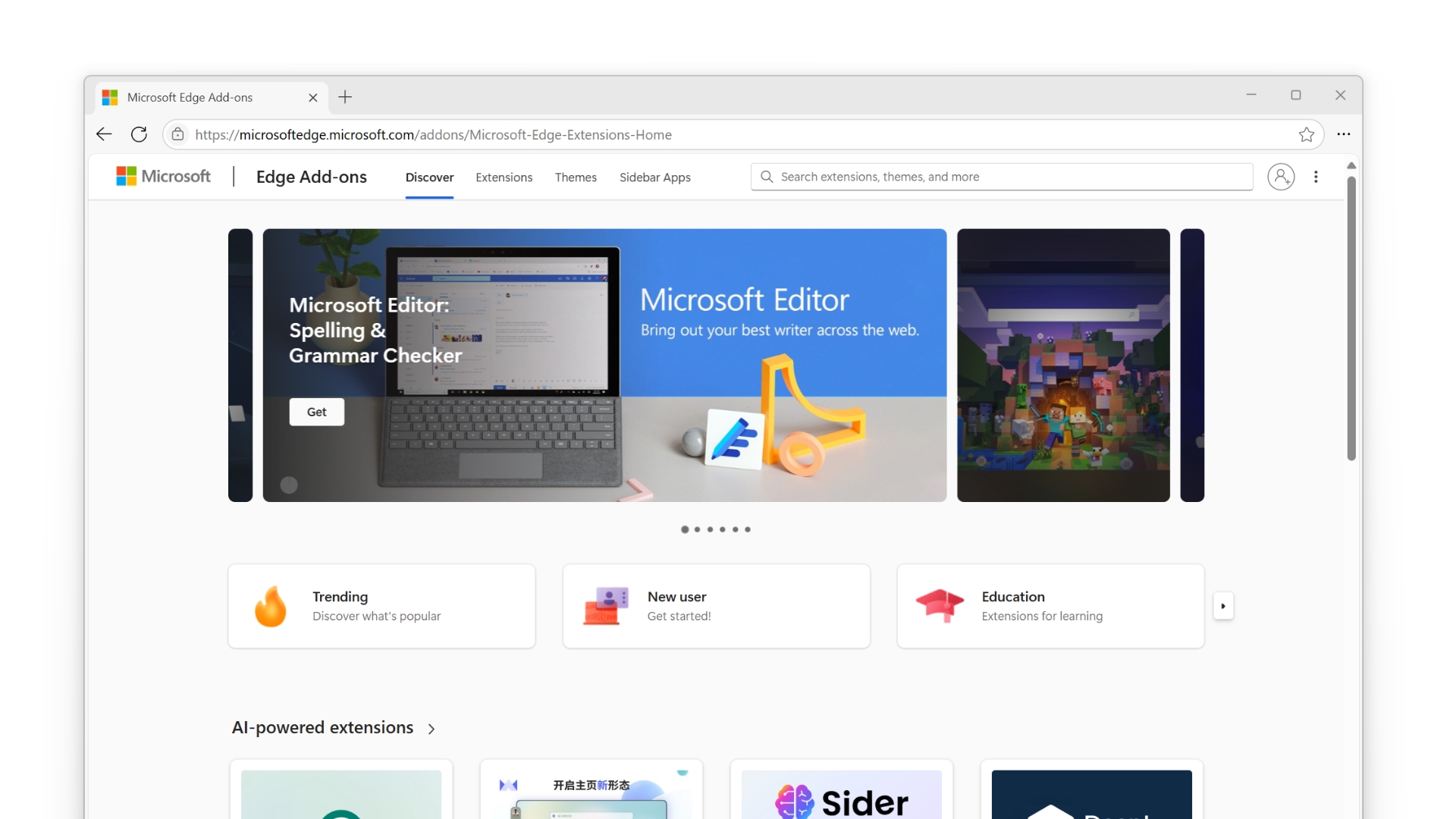The height and width of the screenshot is (819, 1456).
Task: Open a new browser tab
Action: pyautogui.click(x=345, y=97)
